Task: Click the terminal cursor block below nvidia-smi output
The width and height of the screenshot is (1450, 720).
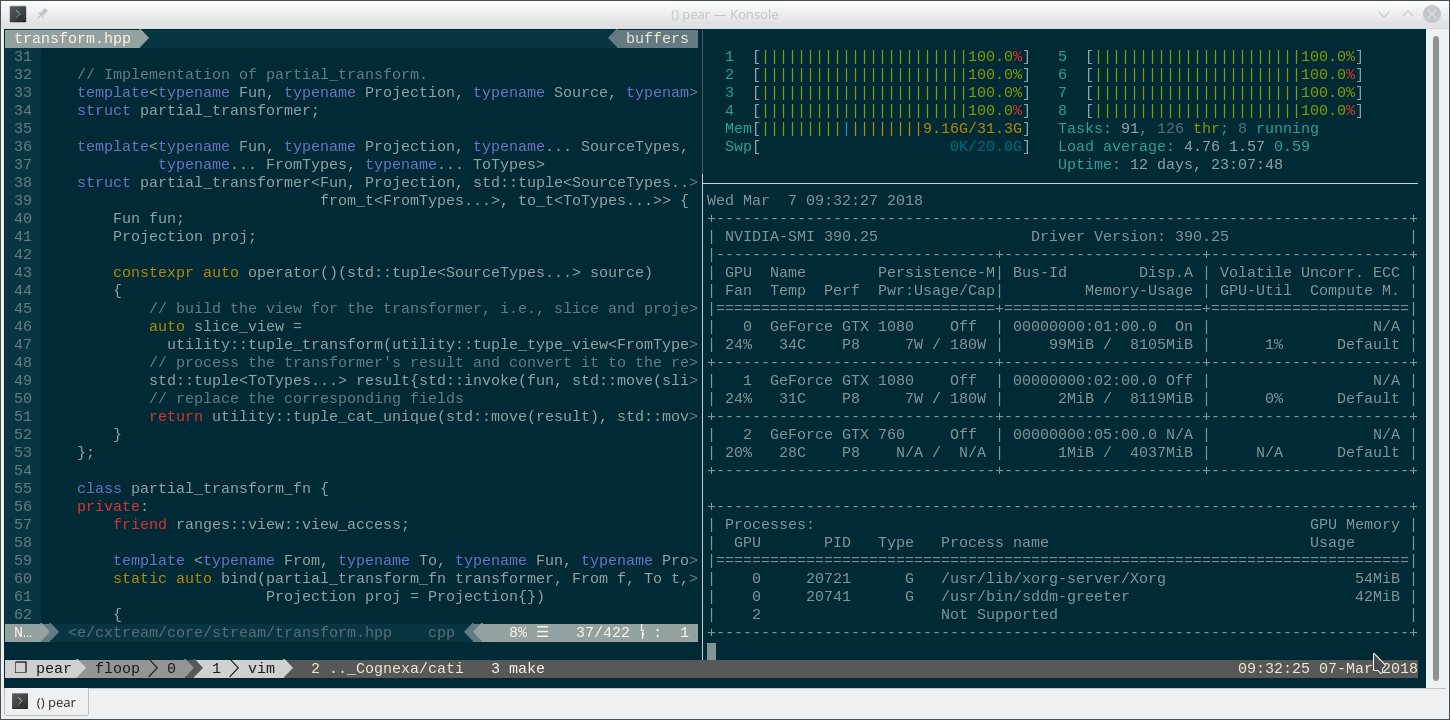Action: [711, 651]
